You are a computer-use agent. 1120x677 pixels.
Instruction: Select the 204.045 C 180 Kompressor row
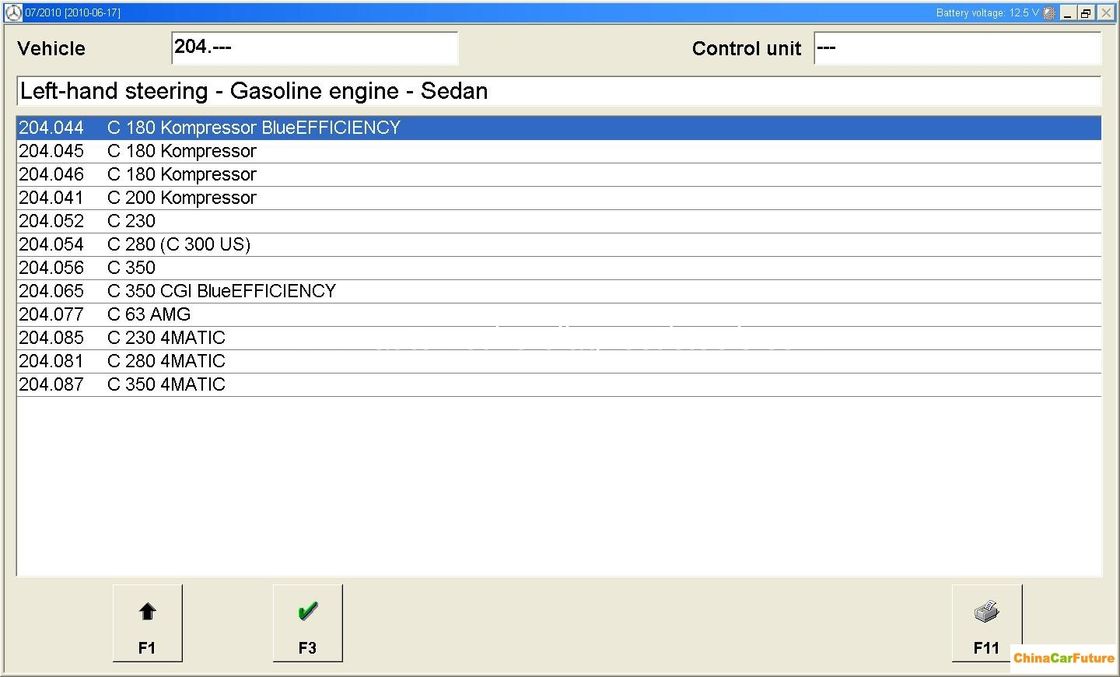(559, 151)
